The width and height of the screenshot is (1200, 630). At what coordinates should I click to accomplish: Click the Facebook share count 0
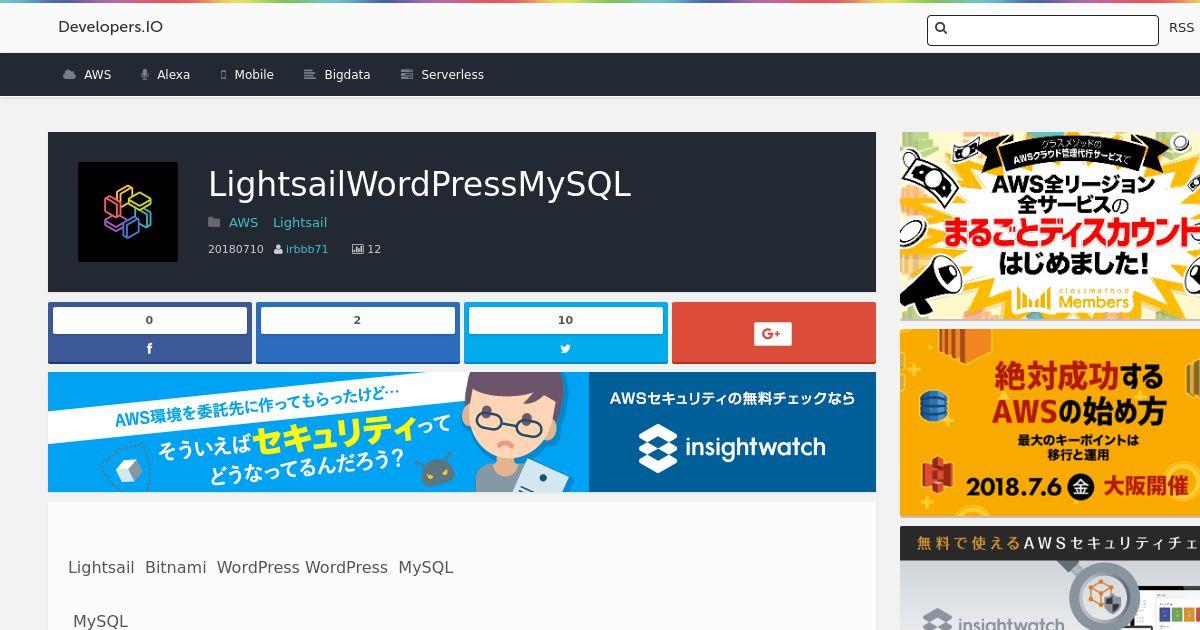click(x=150, y=320)
